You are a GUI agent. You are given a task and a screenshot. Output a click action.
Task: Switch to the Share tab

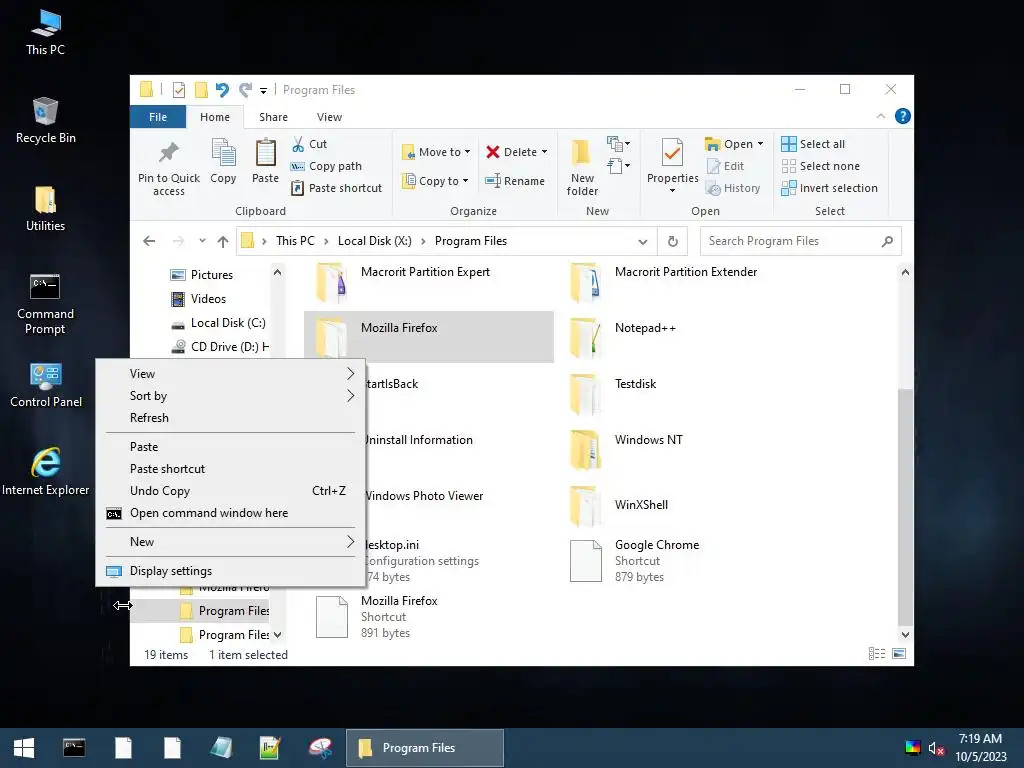click(x=273, y=117)
